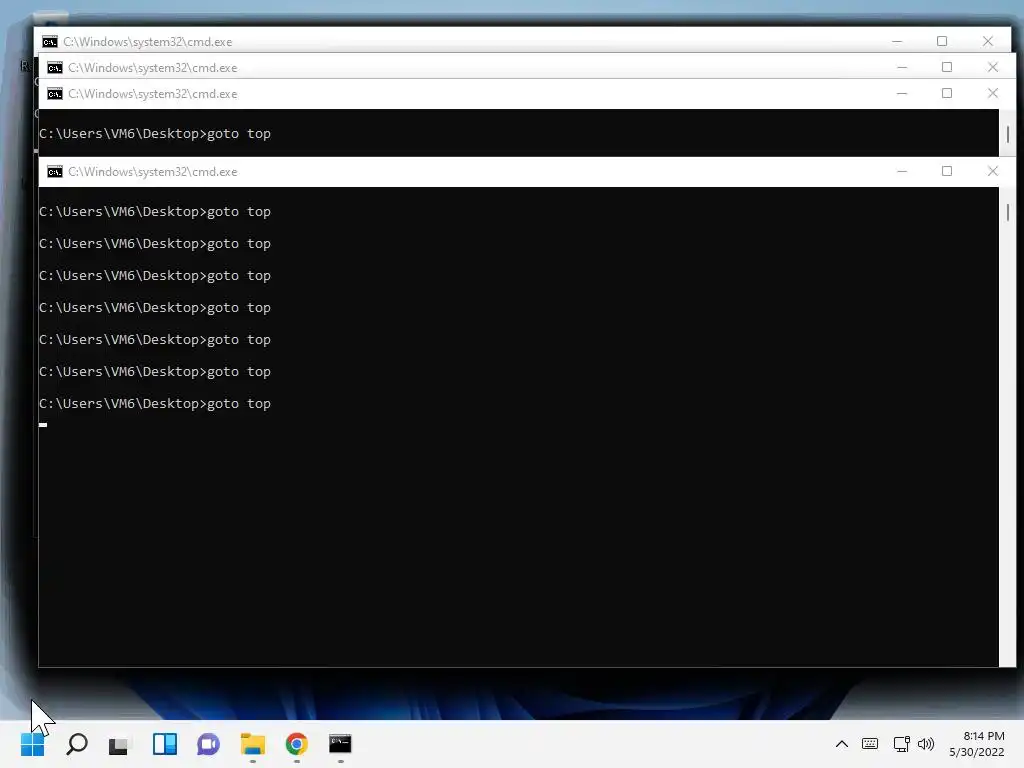Close the third cmd.exe window
The image size is (1024, 768).
[x=993, y=93]
